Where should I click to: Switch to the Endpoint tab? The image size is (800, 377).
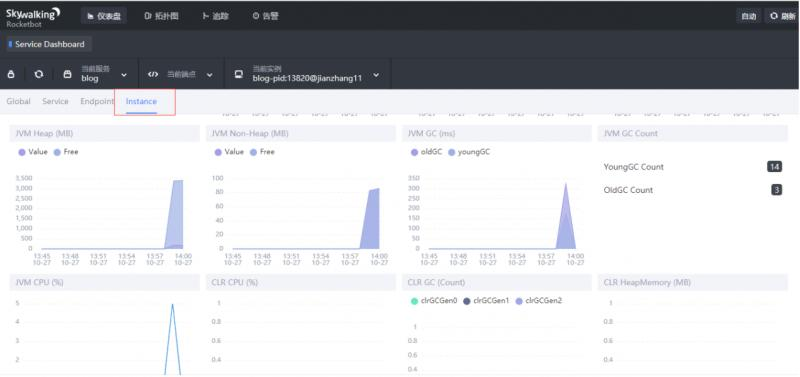pyautogui.click(x=97, y=102)
